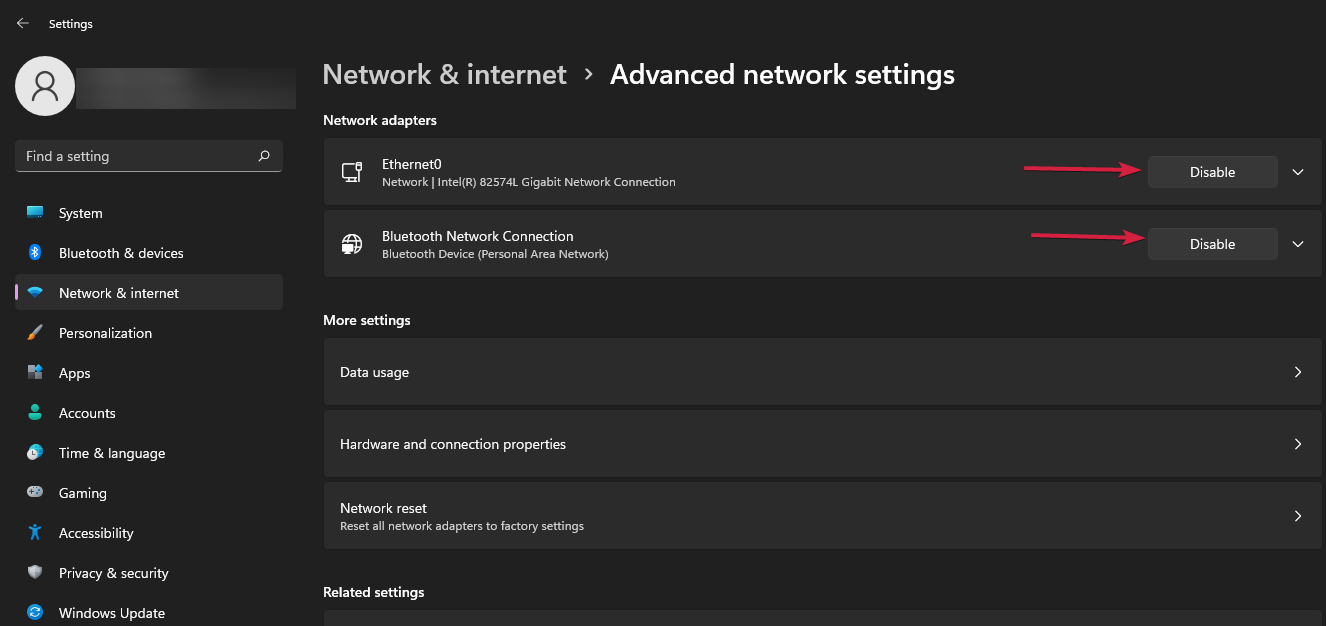This screenshot has height=626, width=1326.
Task: Click the Accessibility figure icon
Action: [x=35, y=533]
